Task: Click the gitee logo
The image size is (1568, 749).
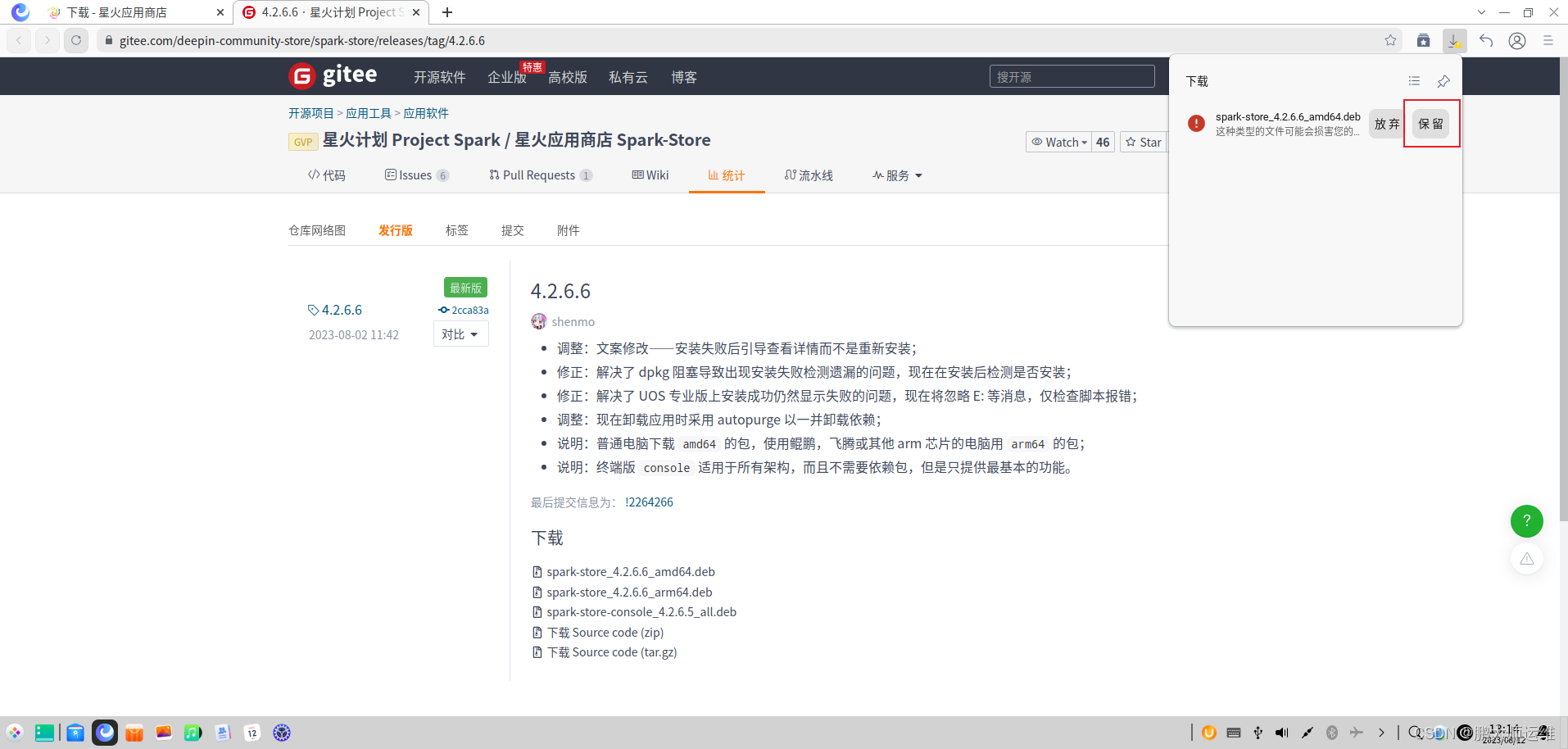Action: [x=333, y=75]
